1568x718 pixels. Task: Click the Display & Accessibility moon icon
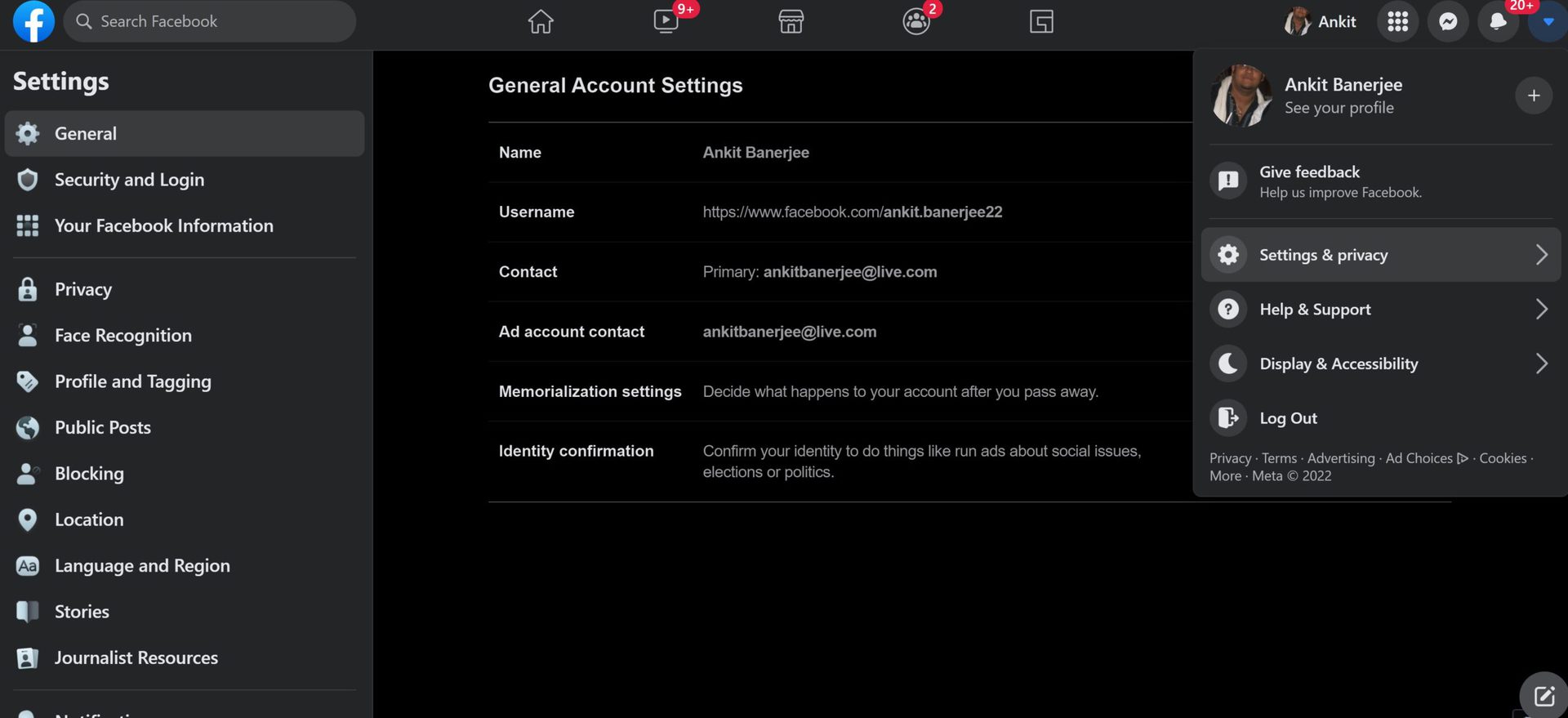tap(1228, 363)
